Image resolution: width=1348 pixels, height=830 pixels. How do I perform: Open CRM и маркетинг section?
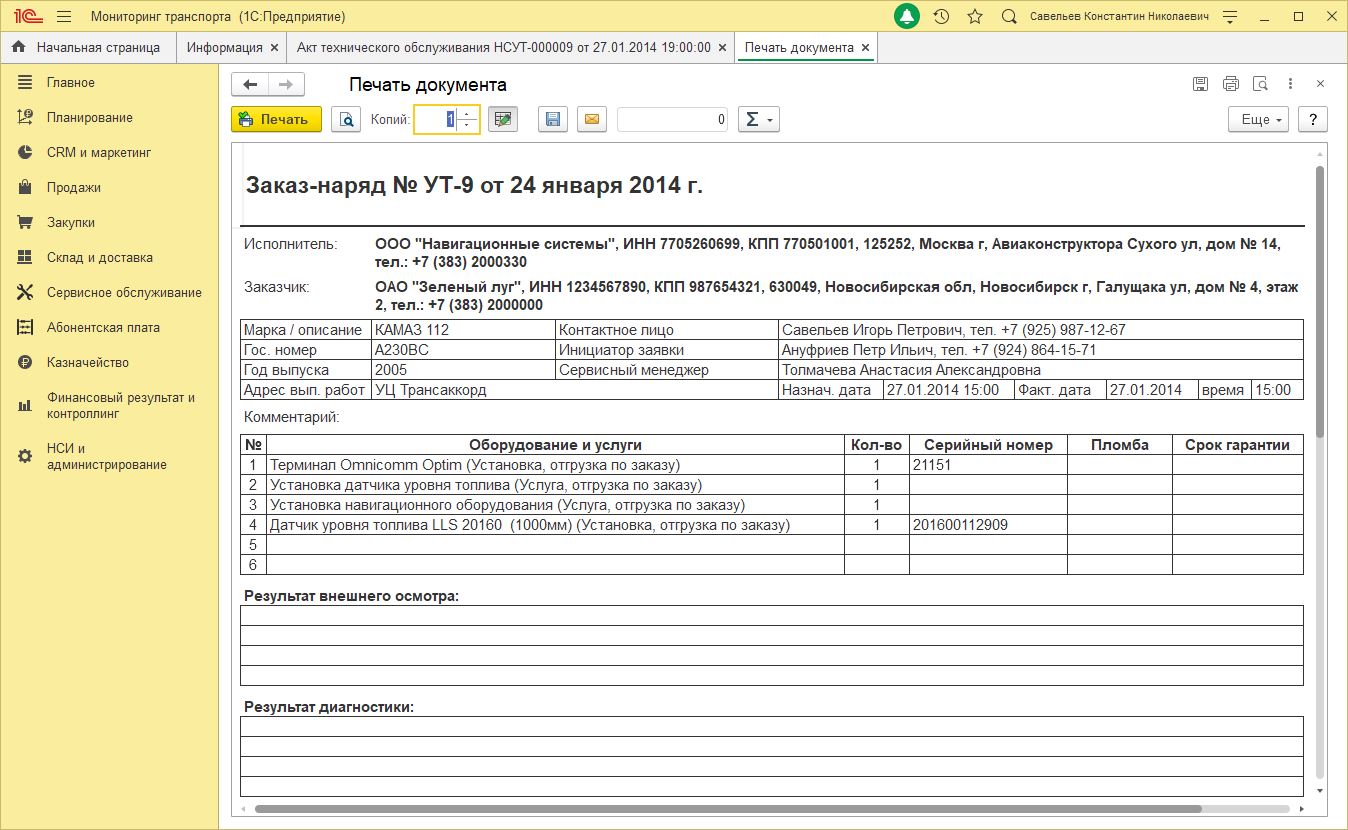[x=110, y=153]
